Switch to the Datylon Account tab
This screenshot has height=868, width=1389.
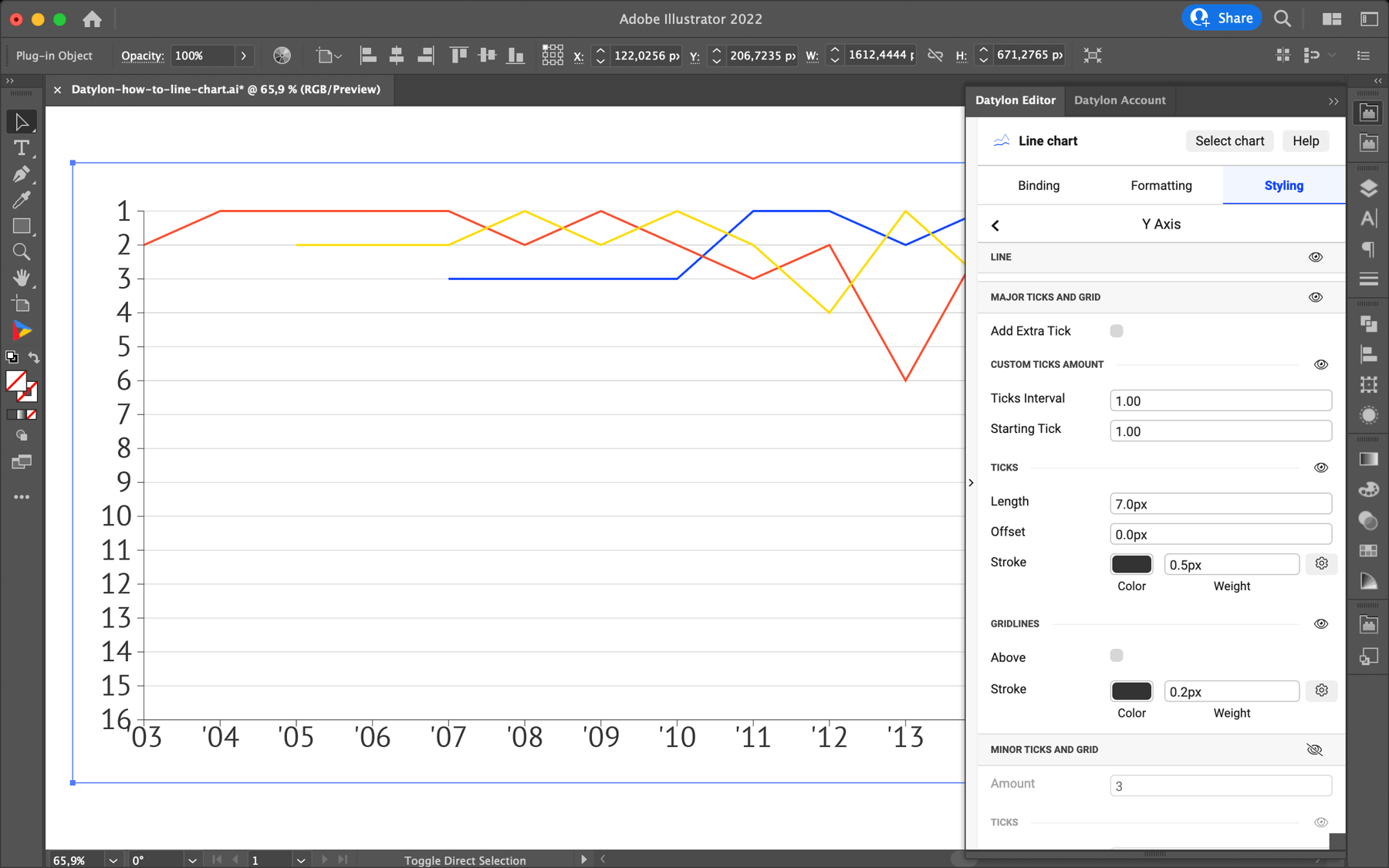tap(1120, 100)
